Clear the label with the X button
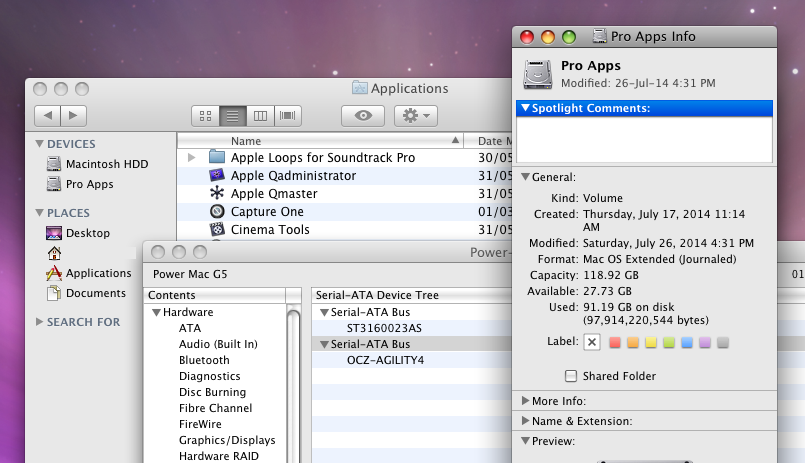 coord(592,342)
